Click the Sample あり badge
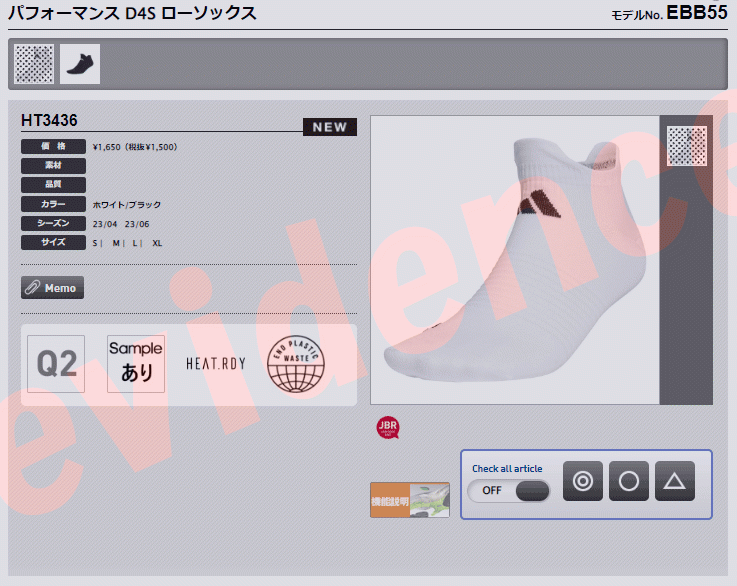 136,364
